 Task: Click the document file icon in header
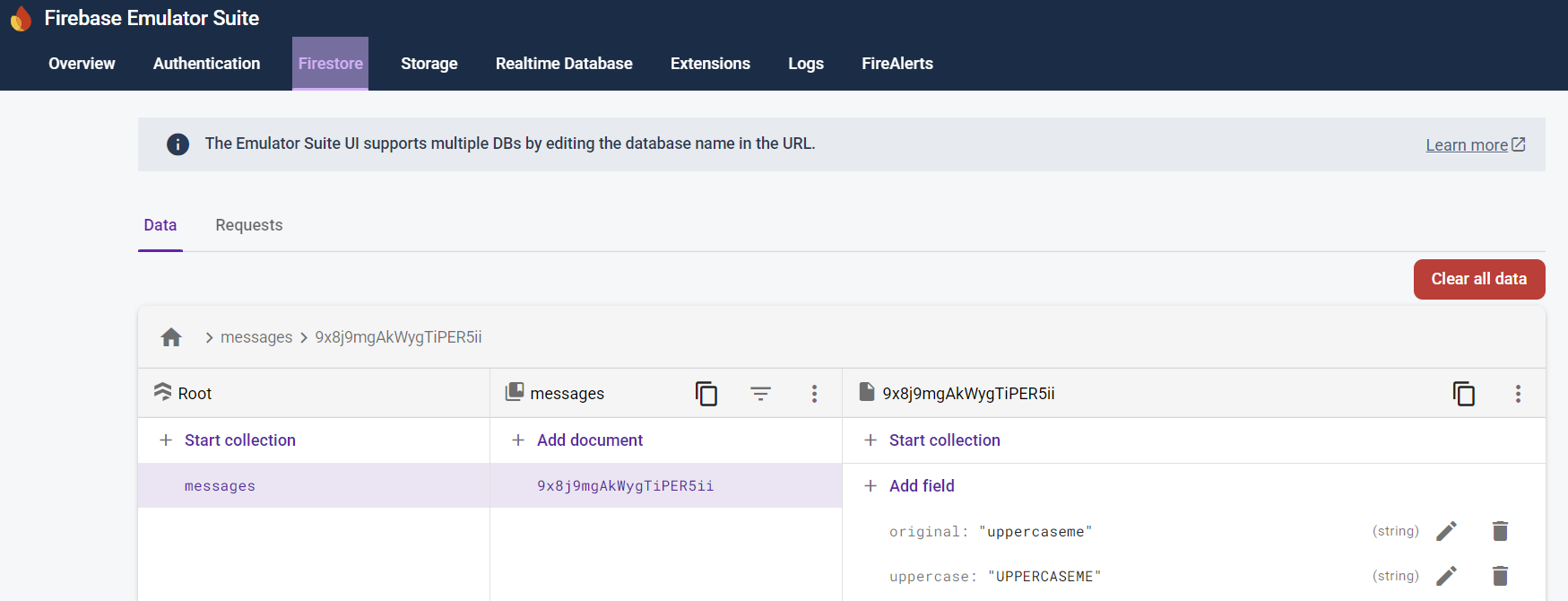point(867,392)
